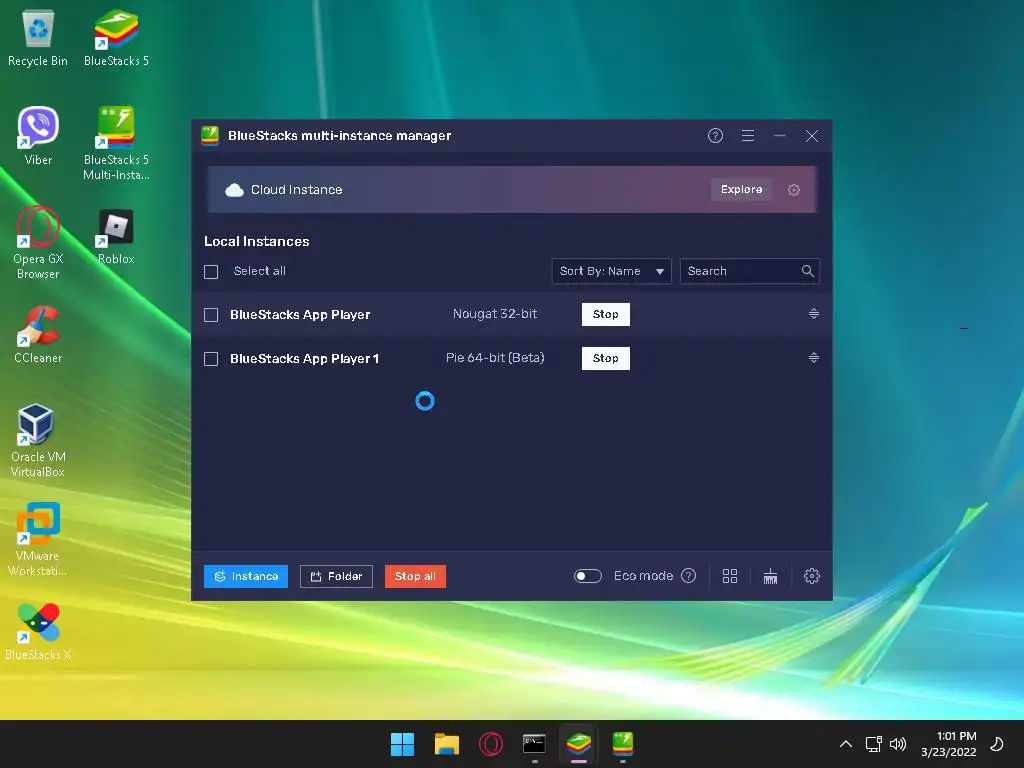Click the Nougat 32-bit label
Screen dimensions: 1024x768
[x=495, y=313]
